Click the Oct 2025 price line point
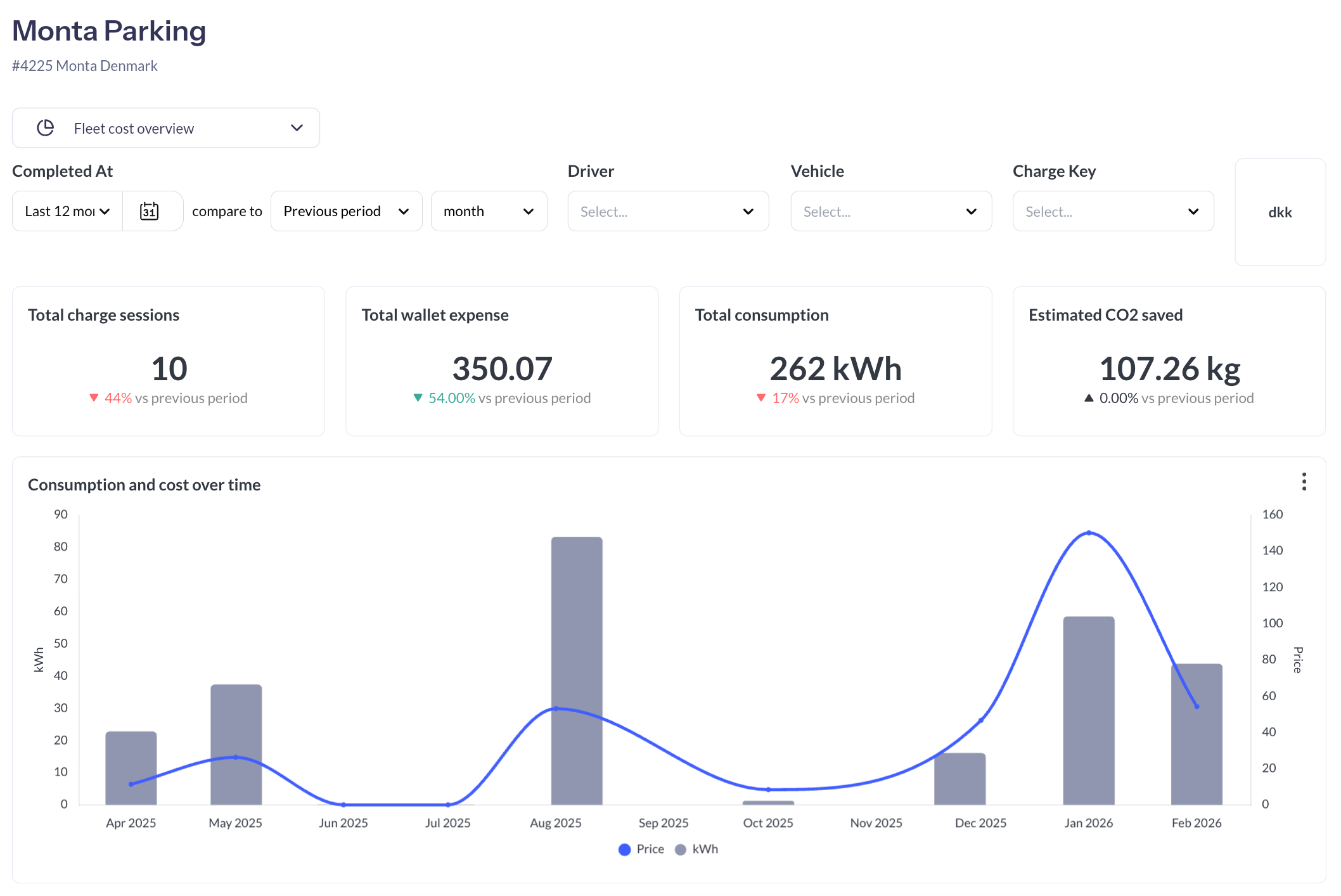 [768, 790]
